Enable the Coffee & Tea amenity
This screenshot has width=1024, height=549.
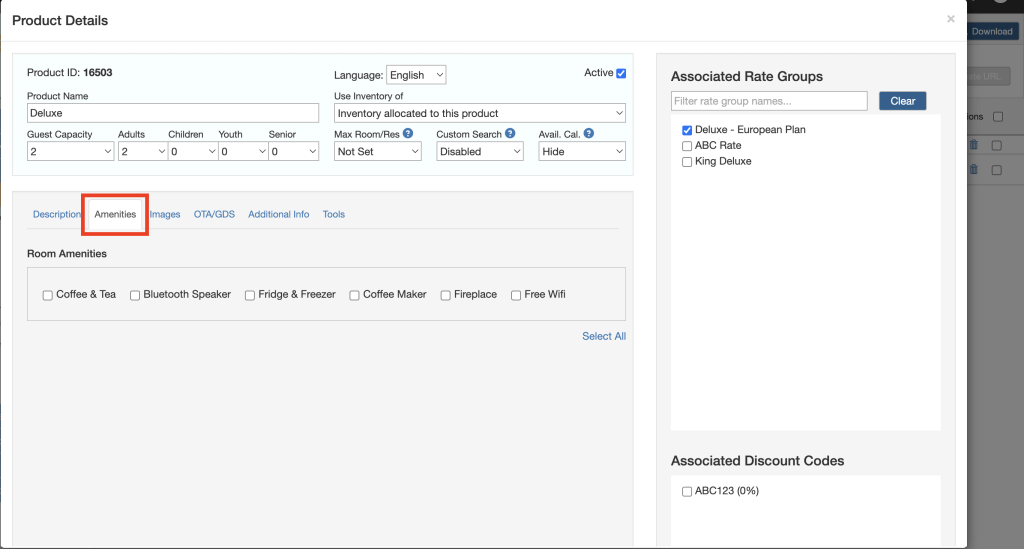pos(47,295)
